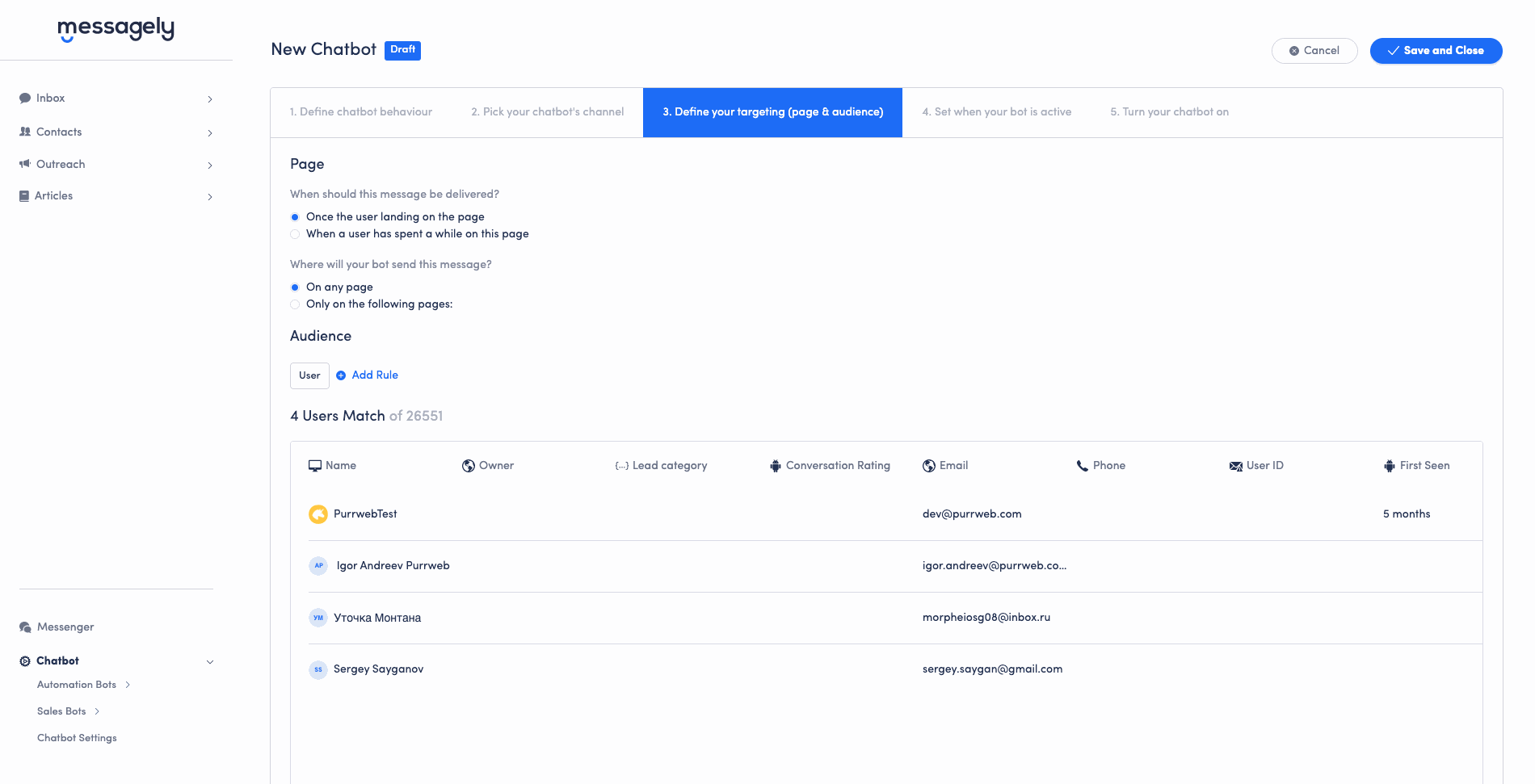The width and height of the screenshot is (1535, 784).
Task: Click Sergey Sayganov's SS avatar
Action: (318, 669)
